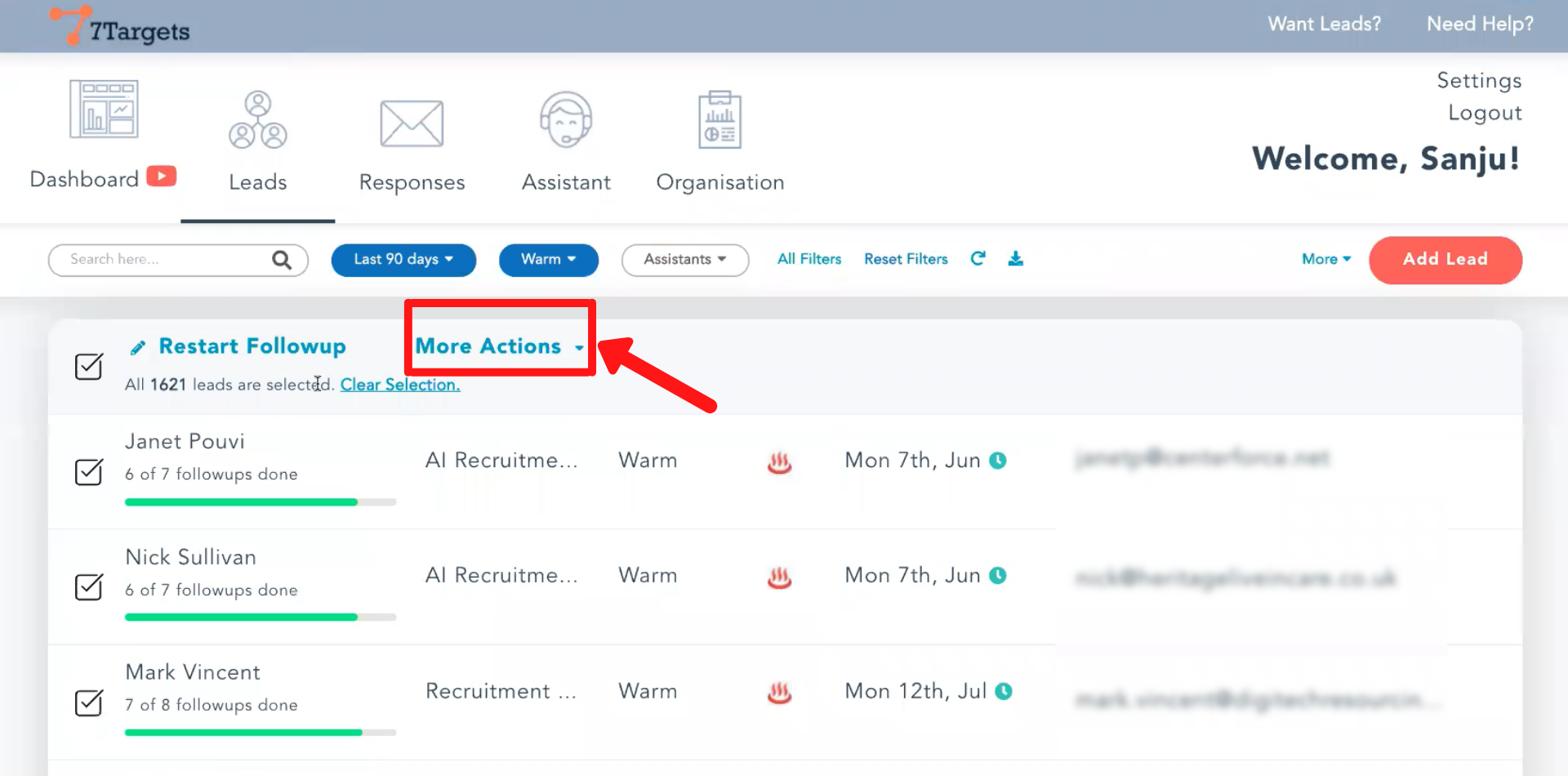This screenshot has height=776, width=1568.
Task: Click Janet Pouvi's warm flame icon
Action: pyautogui.click(x=779, y=462)
